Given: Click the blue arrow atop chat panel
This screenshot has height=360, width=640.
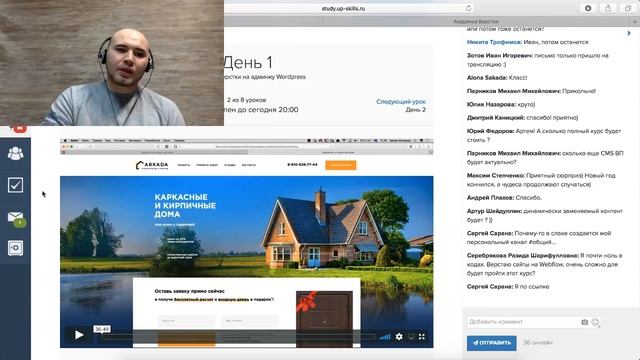Looking at the screenshot, I should (x=629, y=33).
